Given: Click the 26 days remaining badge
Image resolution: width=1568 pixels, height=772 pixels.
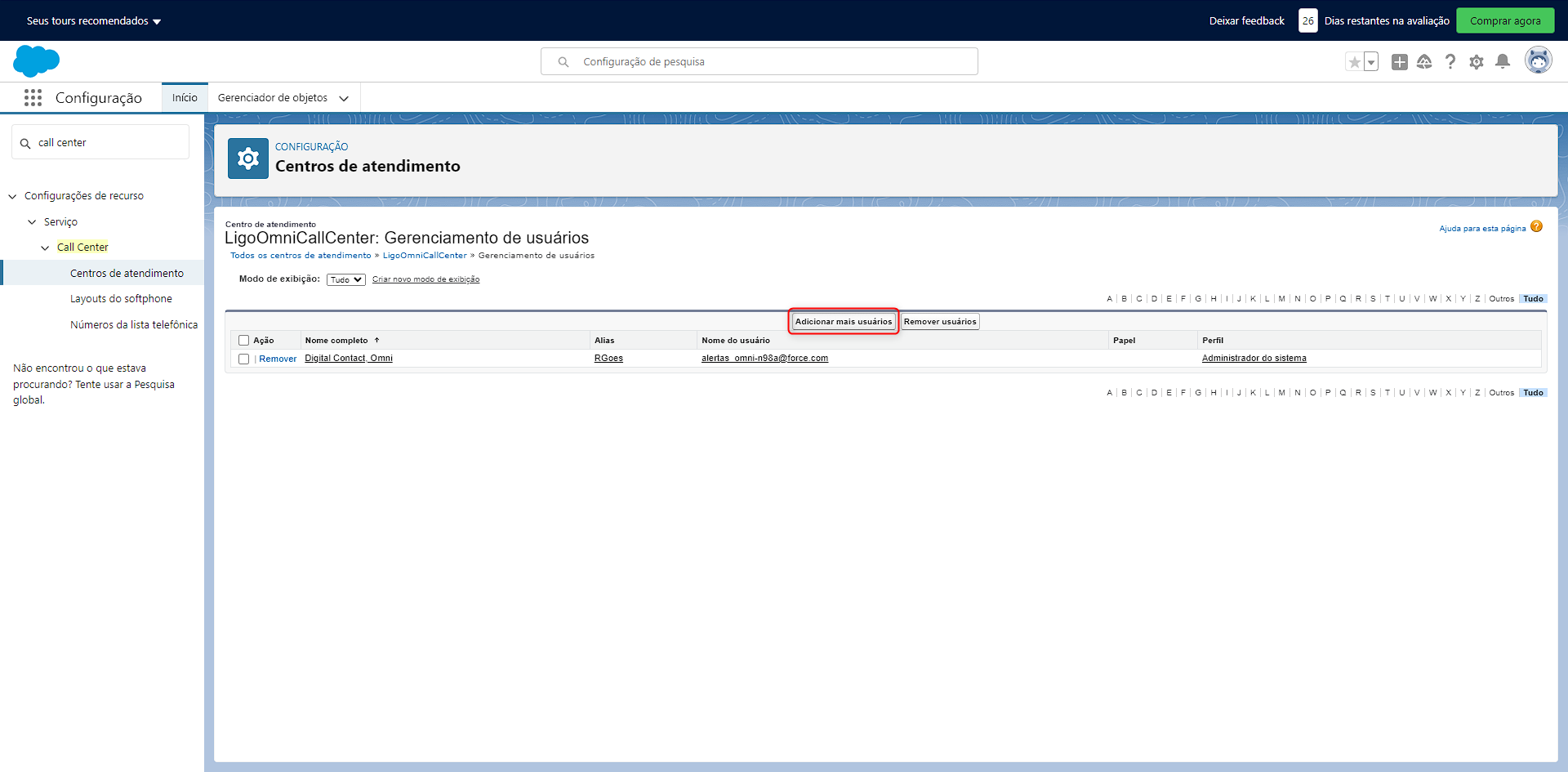Looking at the screenshot, I should point(1308,21).
